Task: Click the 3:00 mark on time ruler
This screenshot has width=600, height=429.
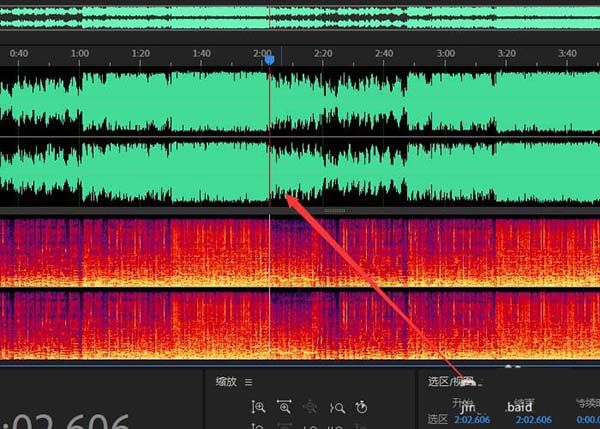Action: [x=445, y=53]
